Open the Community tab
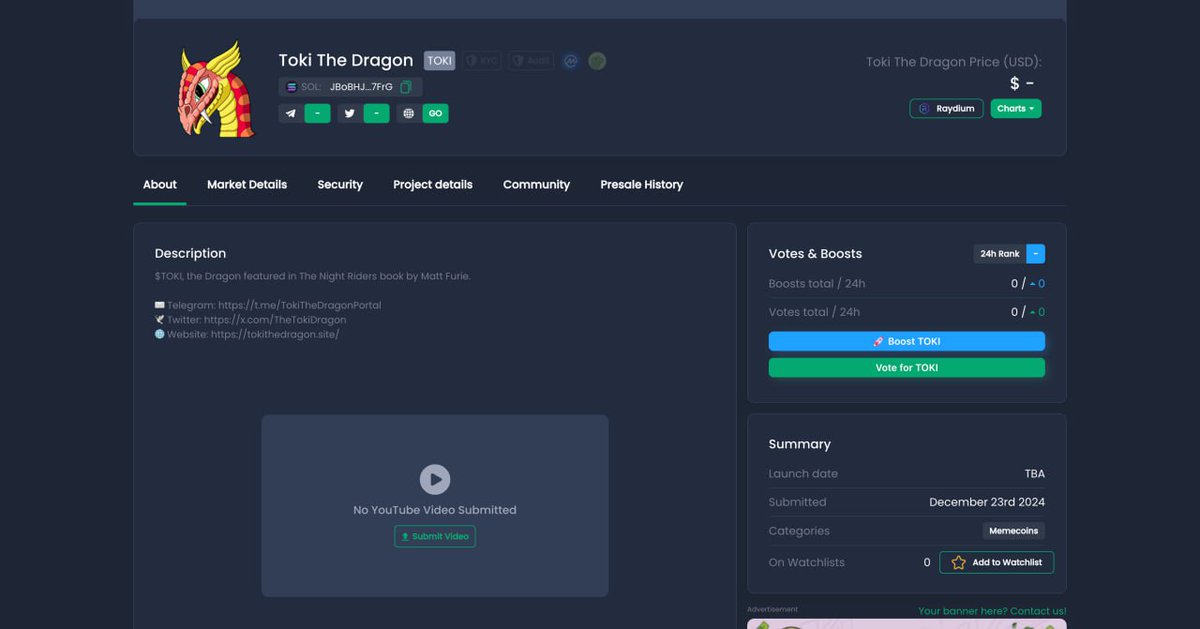This screenshot has width=1200, height=629. click(x=536, y=184)
